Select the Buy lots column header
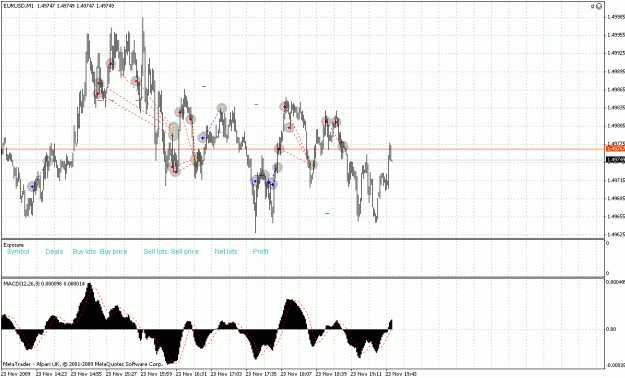The height and width of the screenshot is (378, 625). point(84,252)
